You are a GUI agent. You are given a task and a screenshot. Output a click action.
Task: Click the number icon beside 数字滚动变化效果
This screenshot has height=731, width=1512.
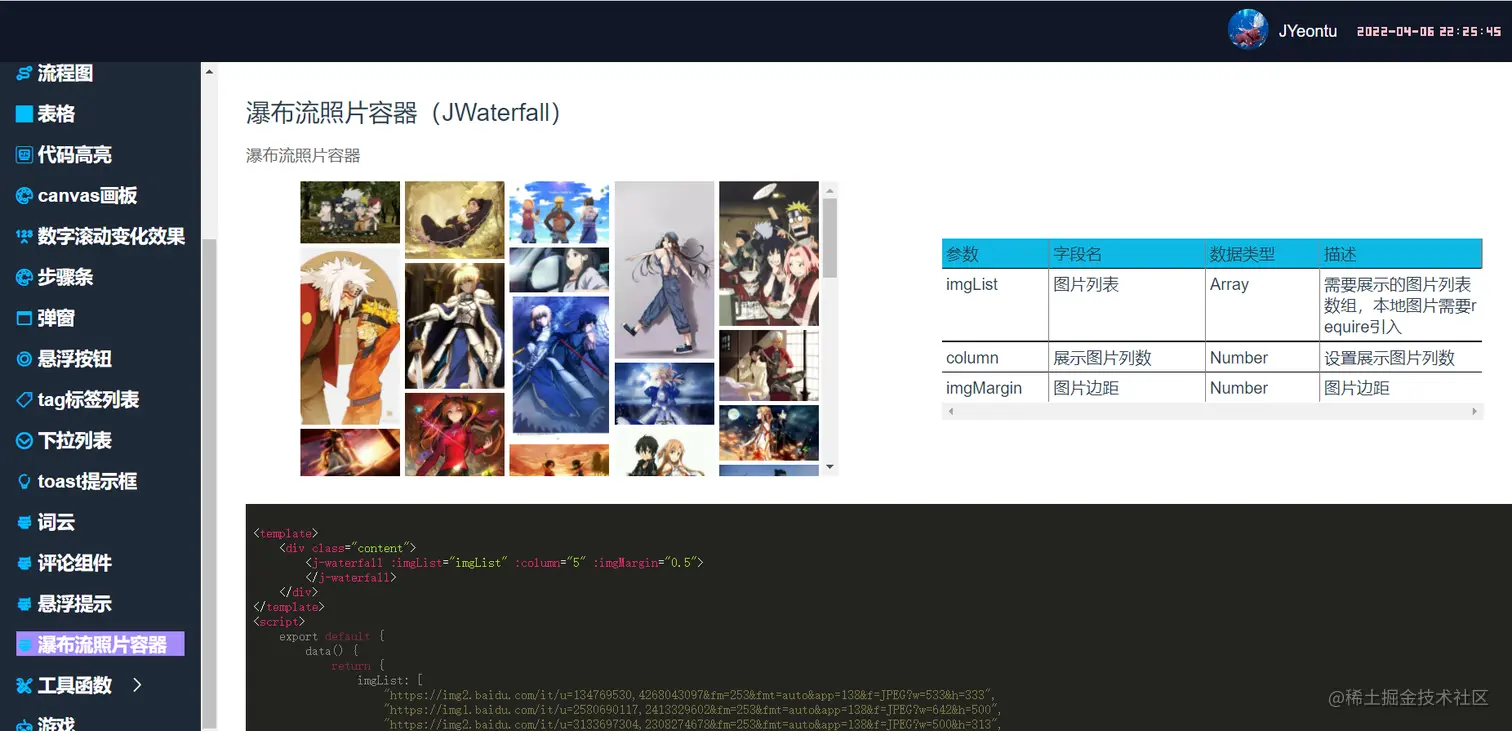24,237
